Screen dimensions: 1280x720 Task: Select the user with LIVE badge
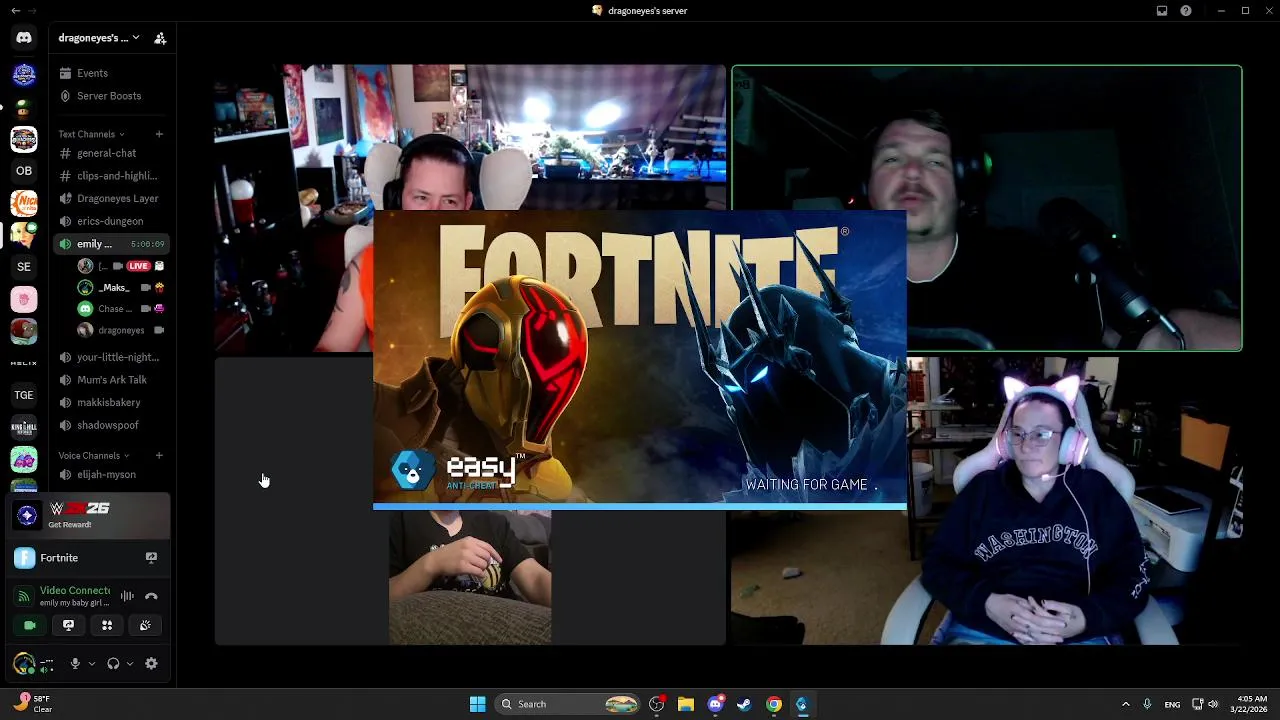click(x=121, y=266)
